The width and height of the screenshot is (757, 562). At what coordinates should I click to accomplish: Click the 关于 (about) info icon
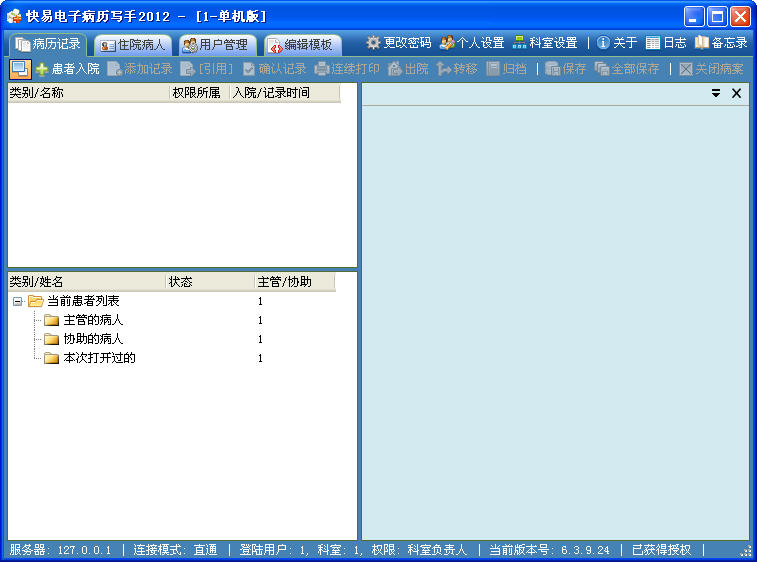click(x=603, y=43)
